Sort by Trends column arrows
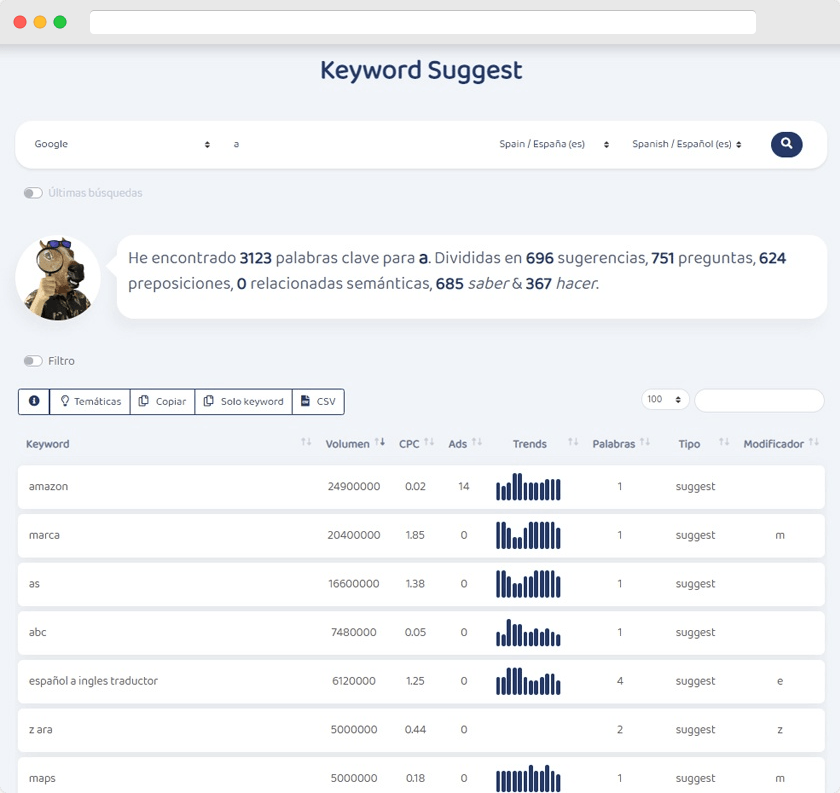840x793 pixels. (x=573, y=442)
